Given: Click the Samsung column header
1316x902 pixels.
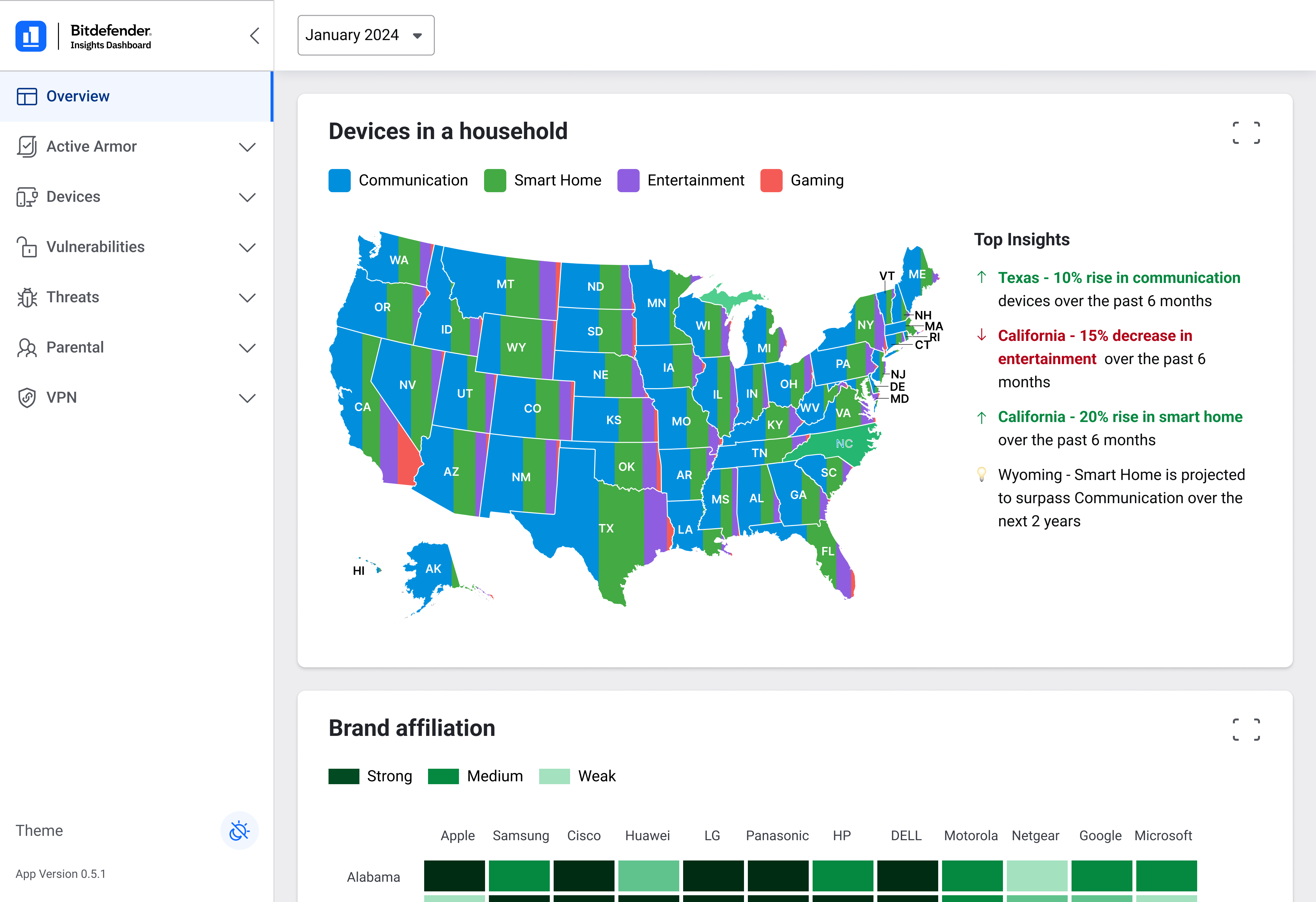Looking at the screenshot, I should point(520,836).
